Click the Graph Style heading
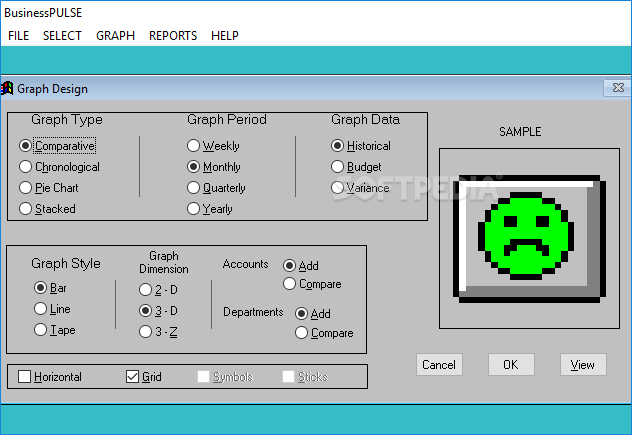The image size is (632, 435). (x=66, y=263)
